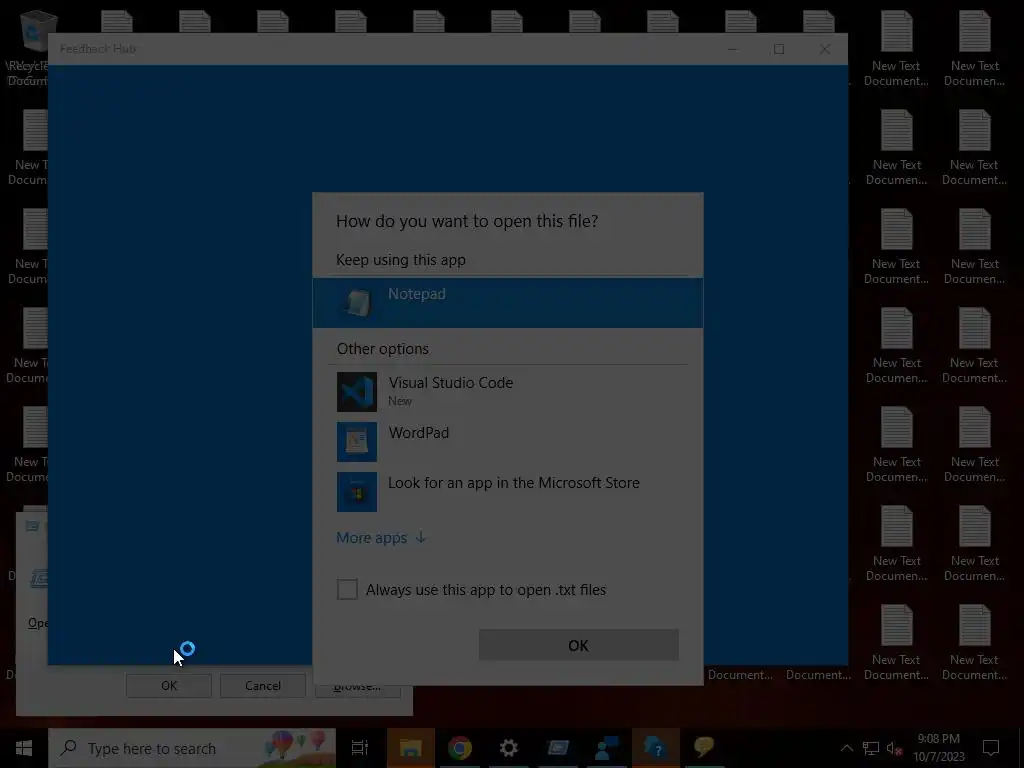Viewport: 1024px width, 768px height.
Task: Pick the WordPad app icon
Action: point(357,441)
